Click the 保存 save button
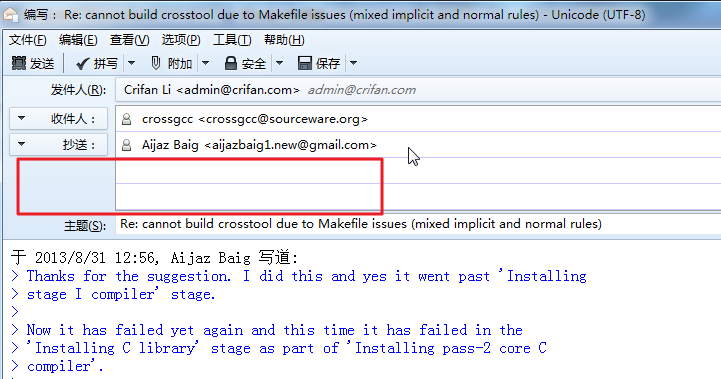 pyautogui.click(x=319, y=63)
